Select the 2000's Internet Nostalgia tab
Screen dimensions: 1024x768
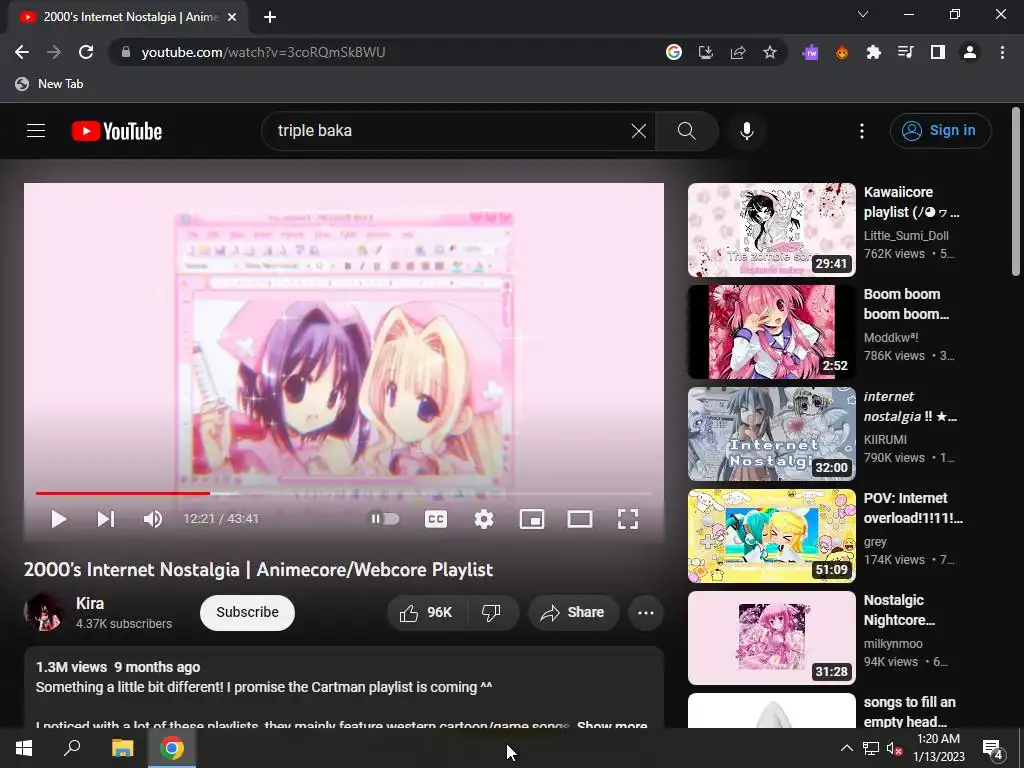tap(127, 18)
